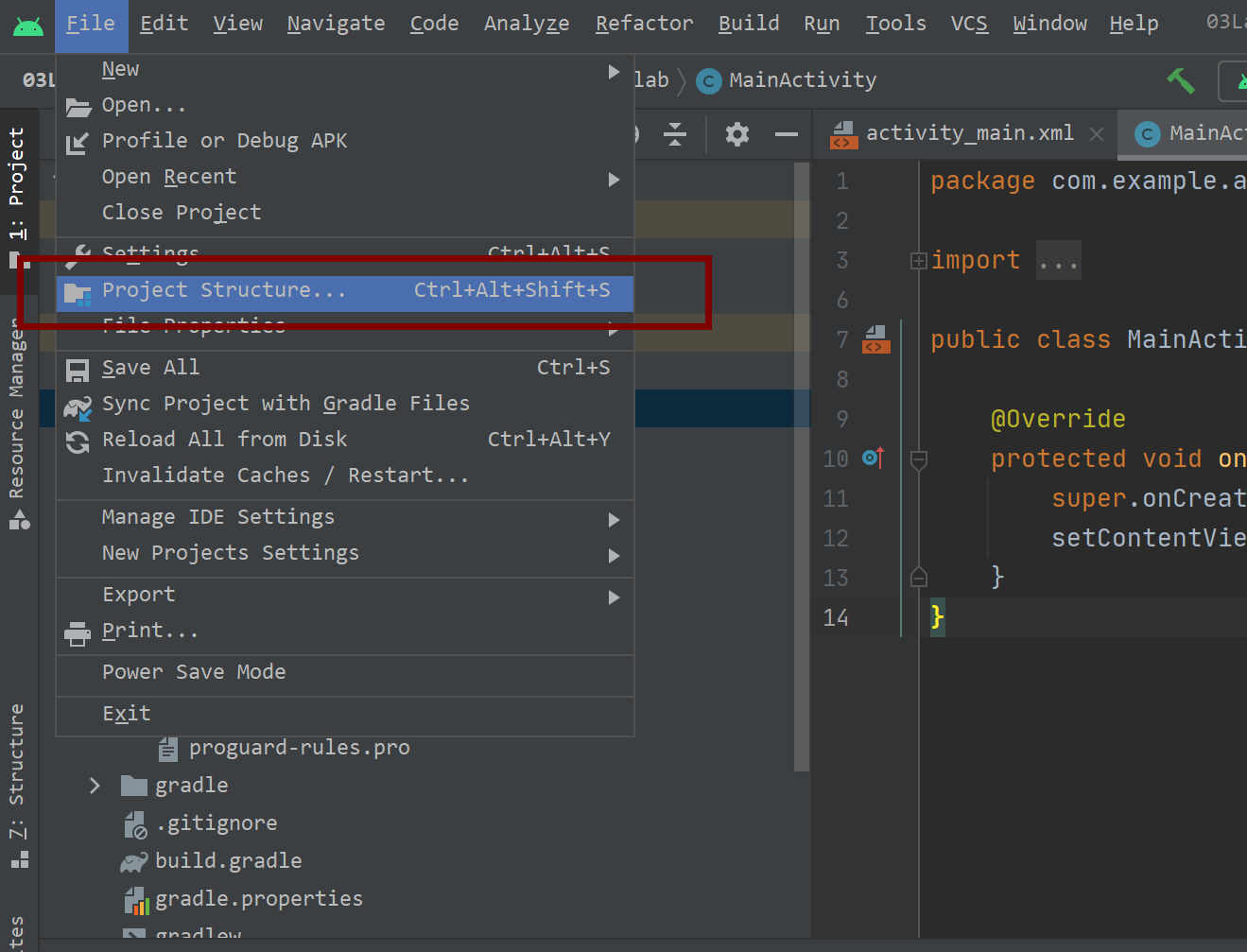1247x952 pixels.
Task: Click the green hammer Make Project icon
Action: pos(1181,81)
